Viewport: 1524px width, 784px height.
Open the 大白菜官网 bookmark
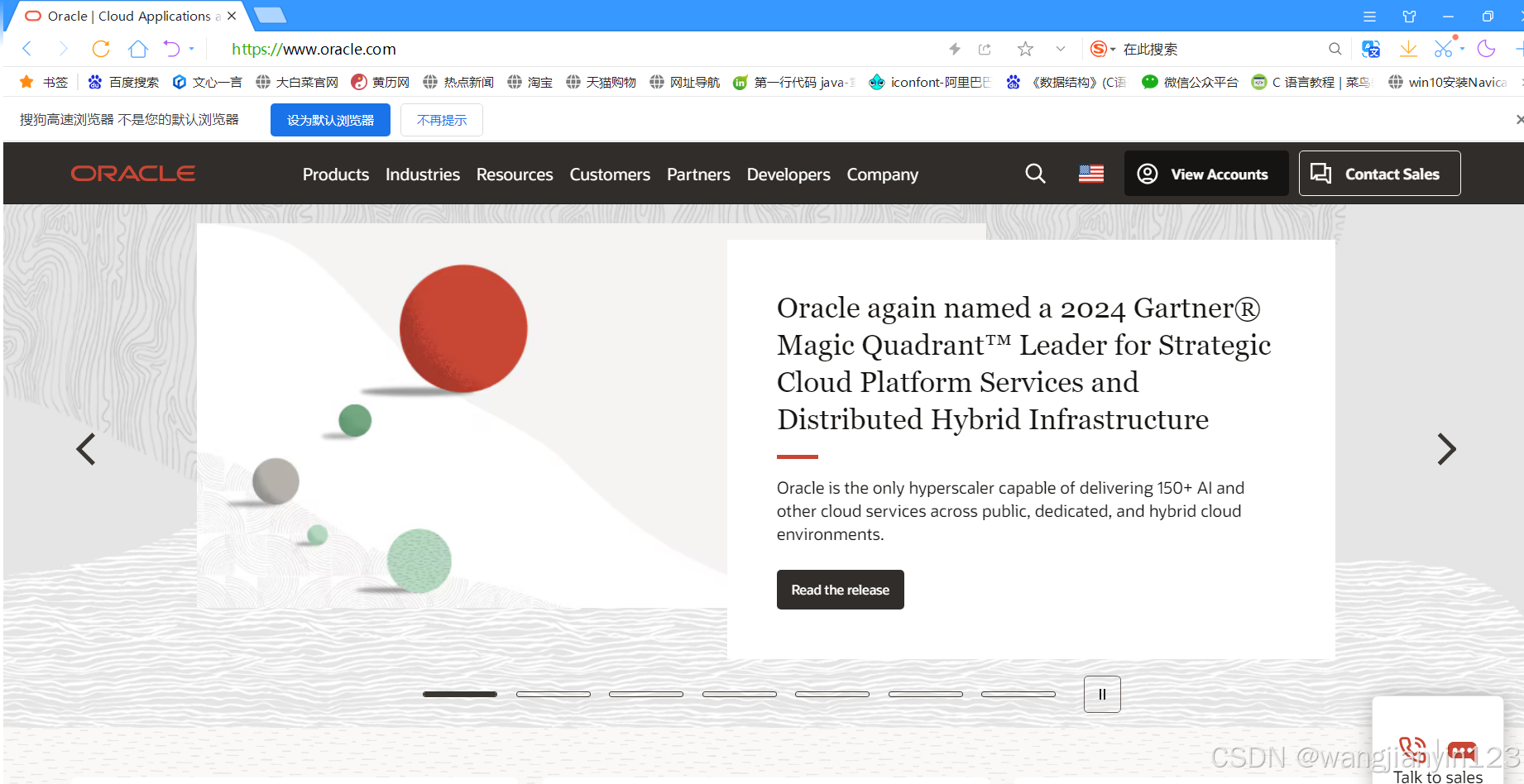point(297,82)
